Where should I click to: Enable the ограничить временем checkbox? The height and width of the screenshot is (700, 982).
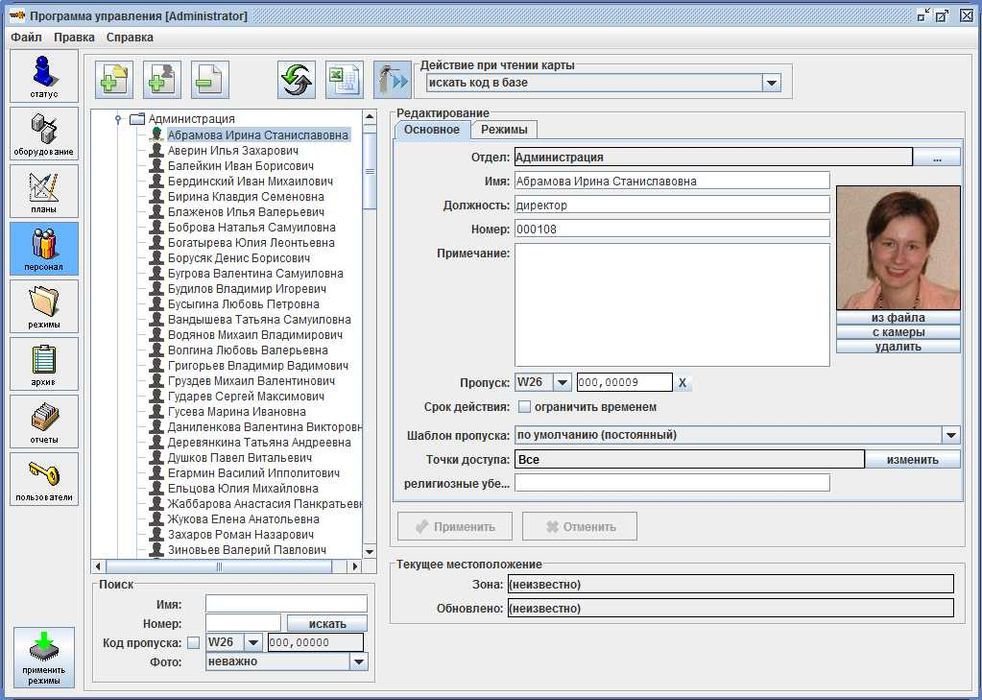(x=524, y=407)
